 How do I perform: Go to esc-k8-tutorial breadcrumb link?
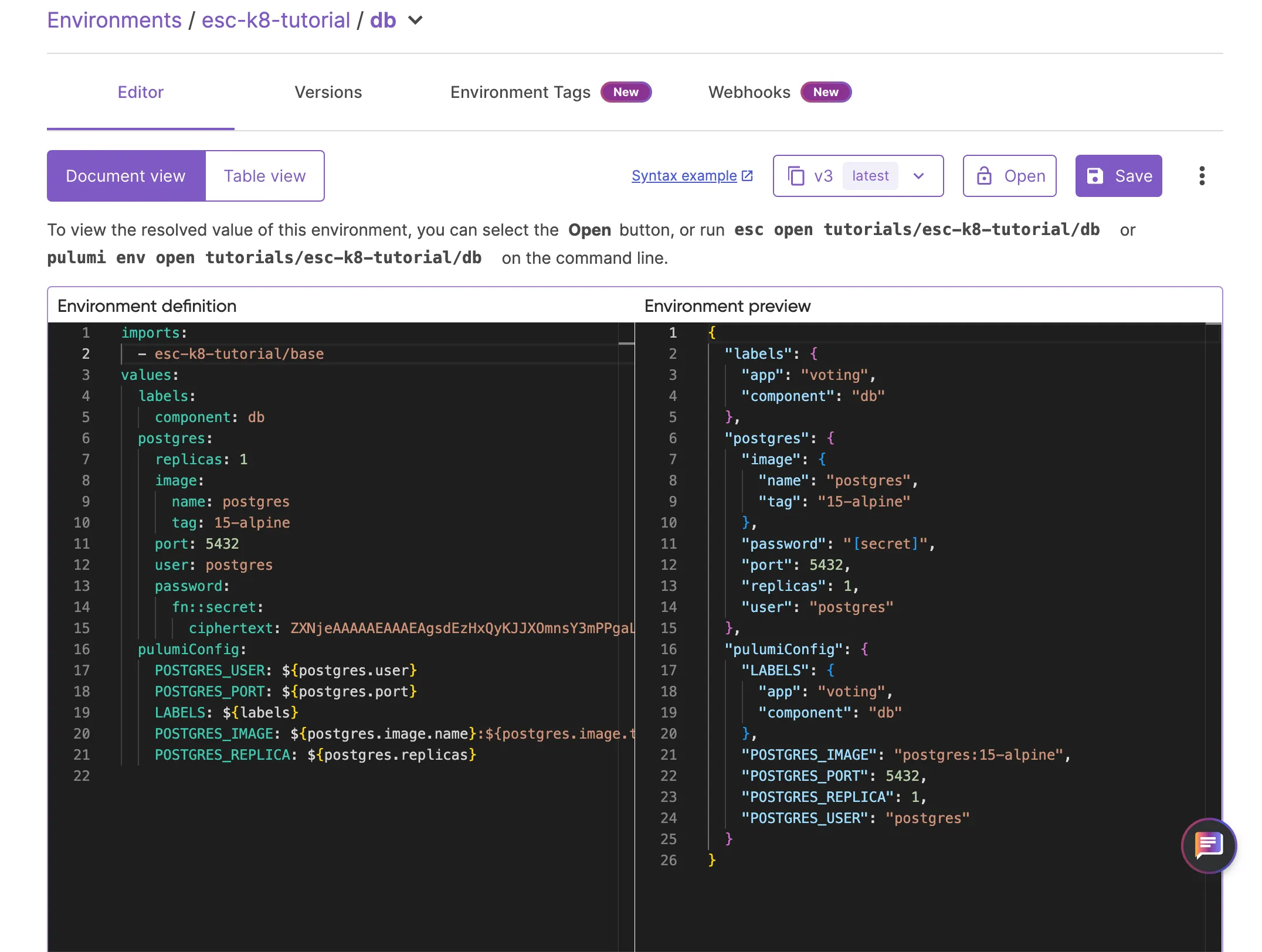[276, 21]
